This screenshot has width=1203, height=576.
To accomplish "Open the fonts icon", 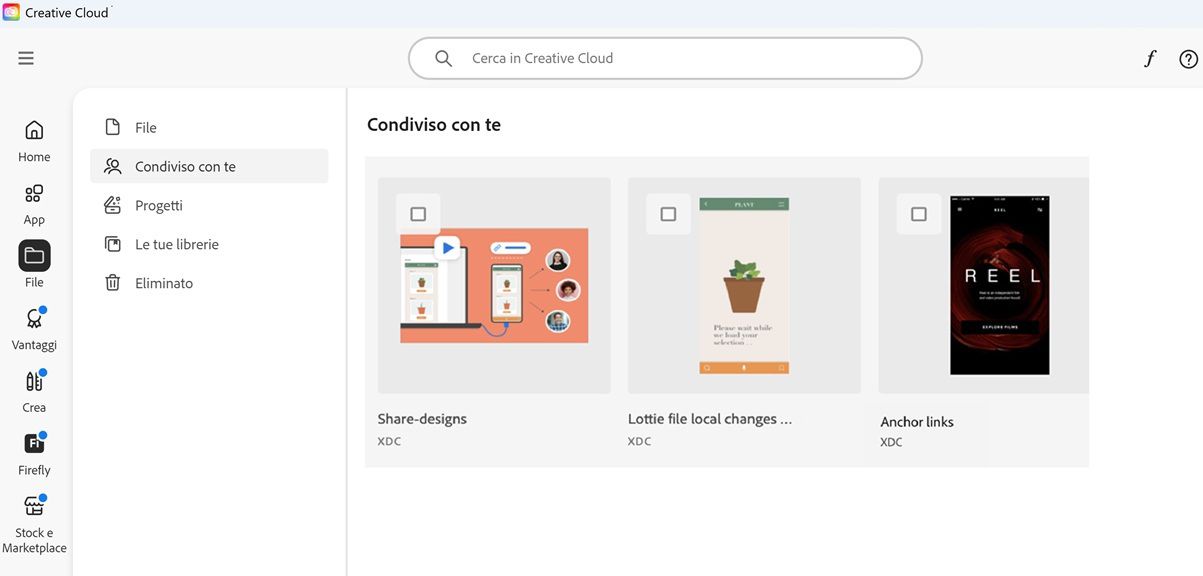I will click(1150, 59).
